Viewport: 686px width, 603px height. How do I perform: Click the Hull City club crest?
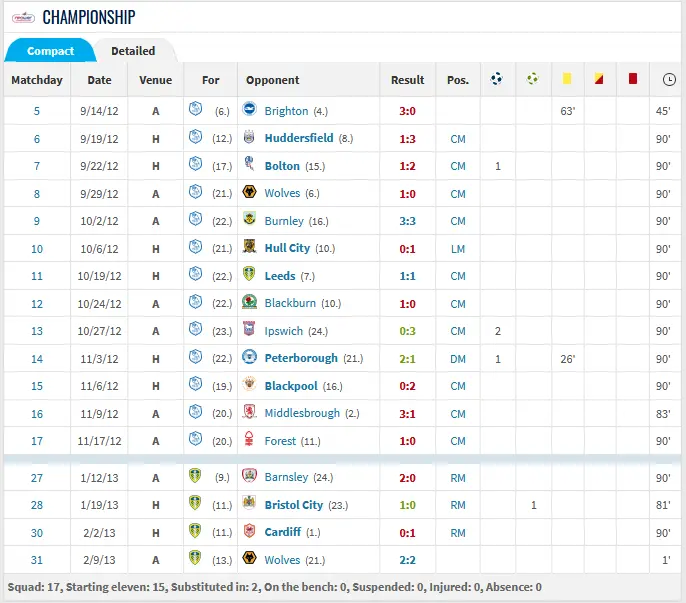(x=250, y=248)
